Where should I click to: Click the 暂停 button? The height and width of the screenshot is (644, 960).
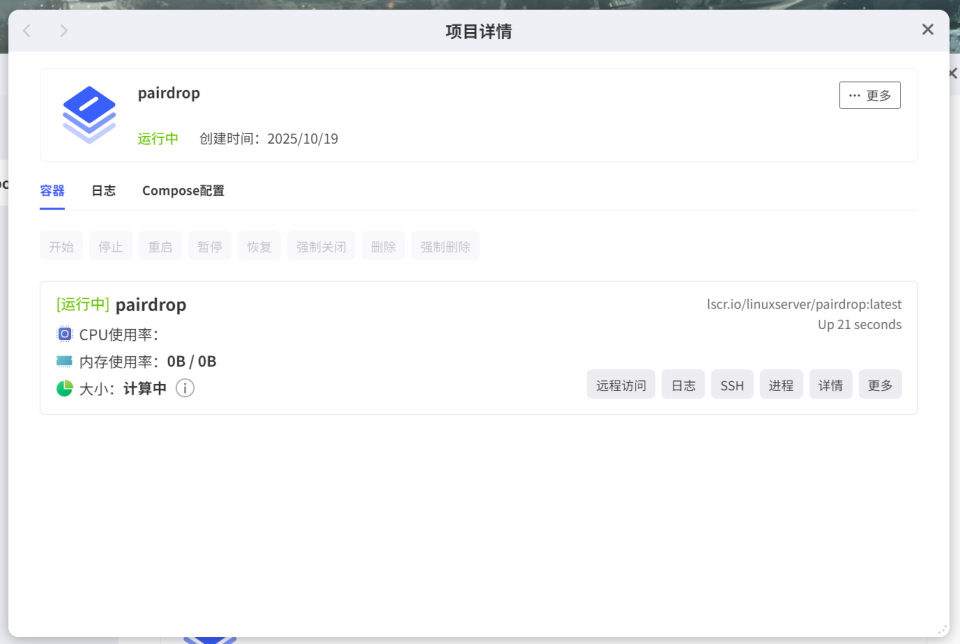pyautogui.click(x=209, y=246)
